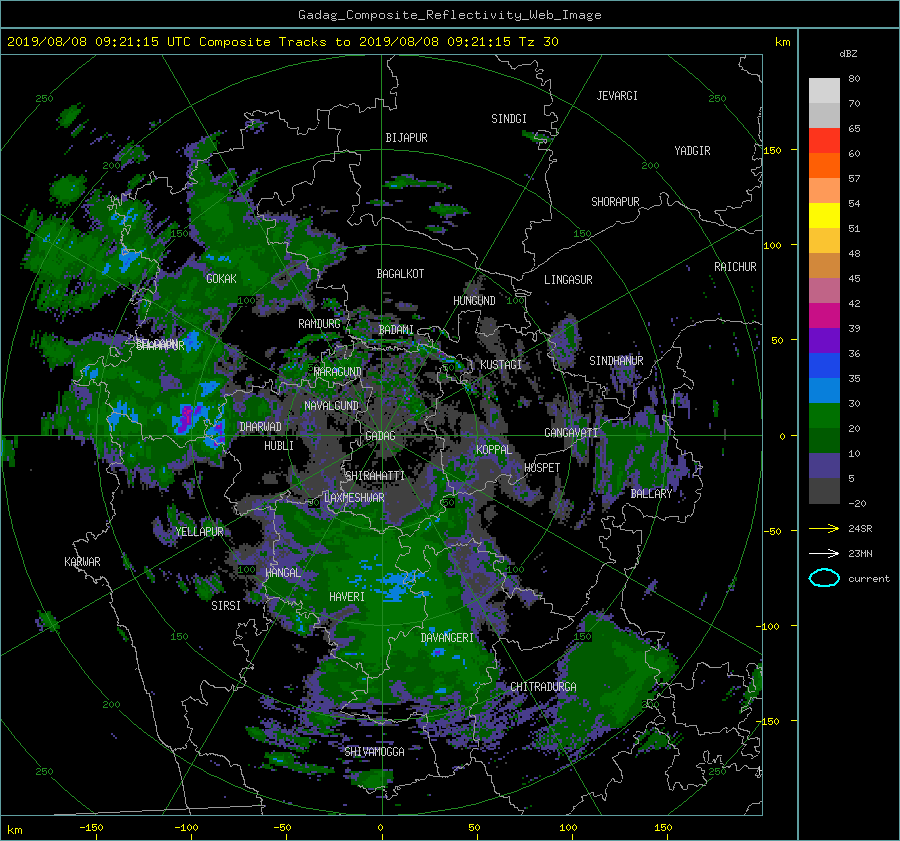Click the cyan current-track ellipse icon
The height and width of the screenshot is (841, 900).
[x=824, y=578]
